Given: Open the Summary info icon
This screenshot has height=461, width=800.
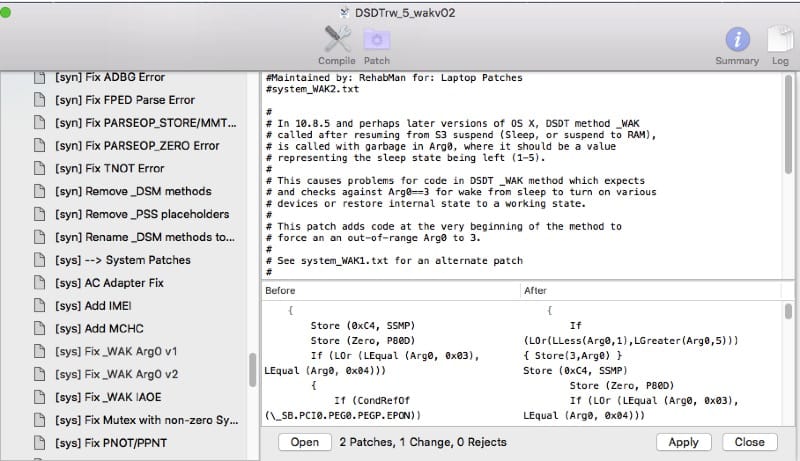Looking at the screenshot, I should (737, 40).
